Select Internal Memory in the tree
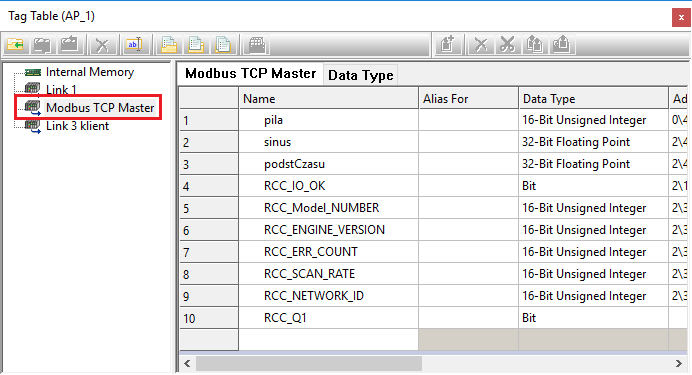 (90, 72)
